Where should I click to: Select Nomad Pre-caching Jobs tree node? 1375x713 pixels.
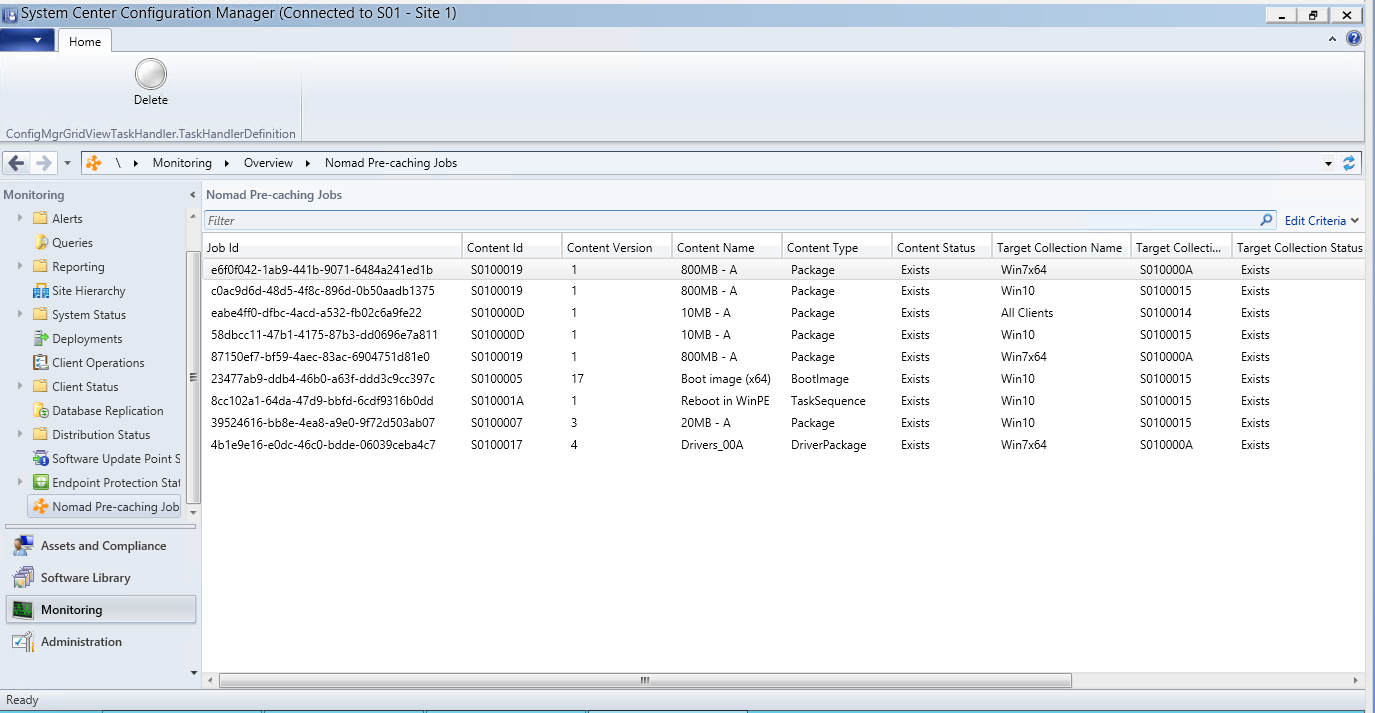pos(115,507)
